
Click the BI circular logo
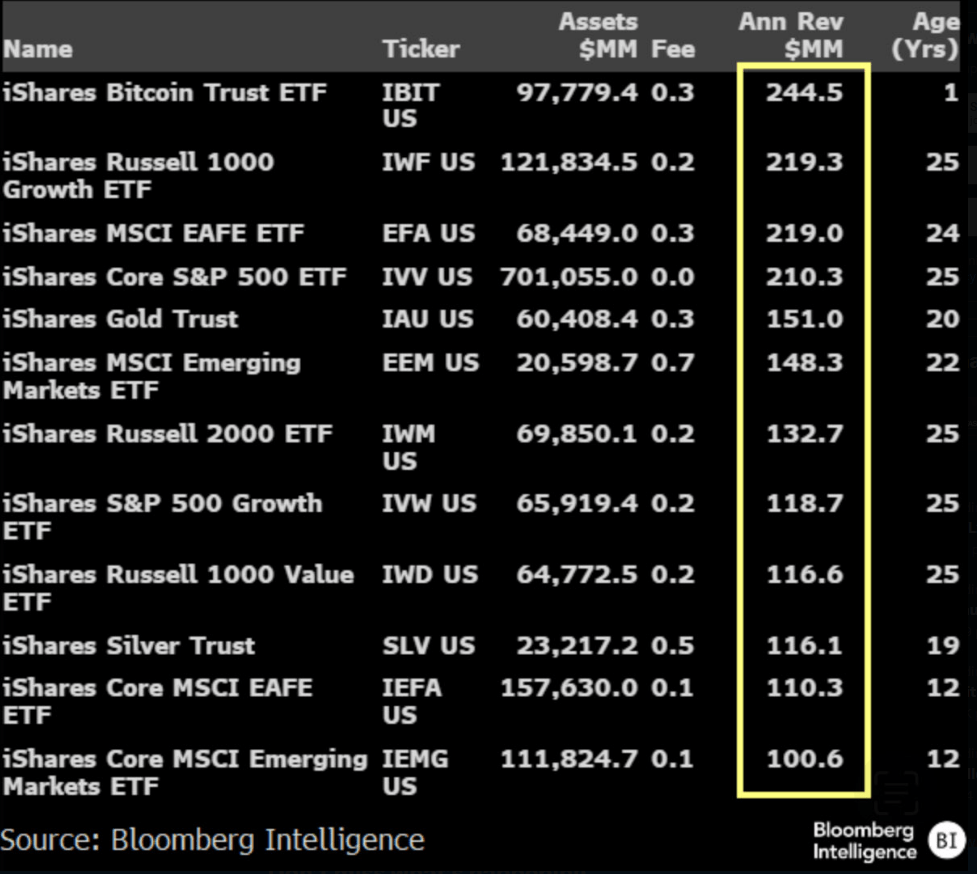[945, 841]
